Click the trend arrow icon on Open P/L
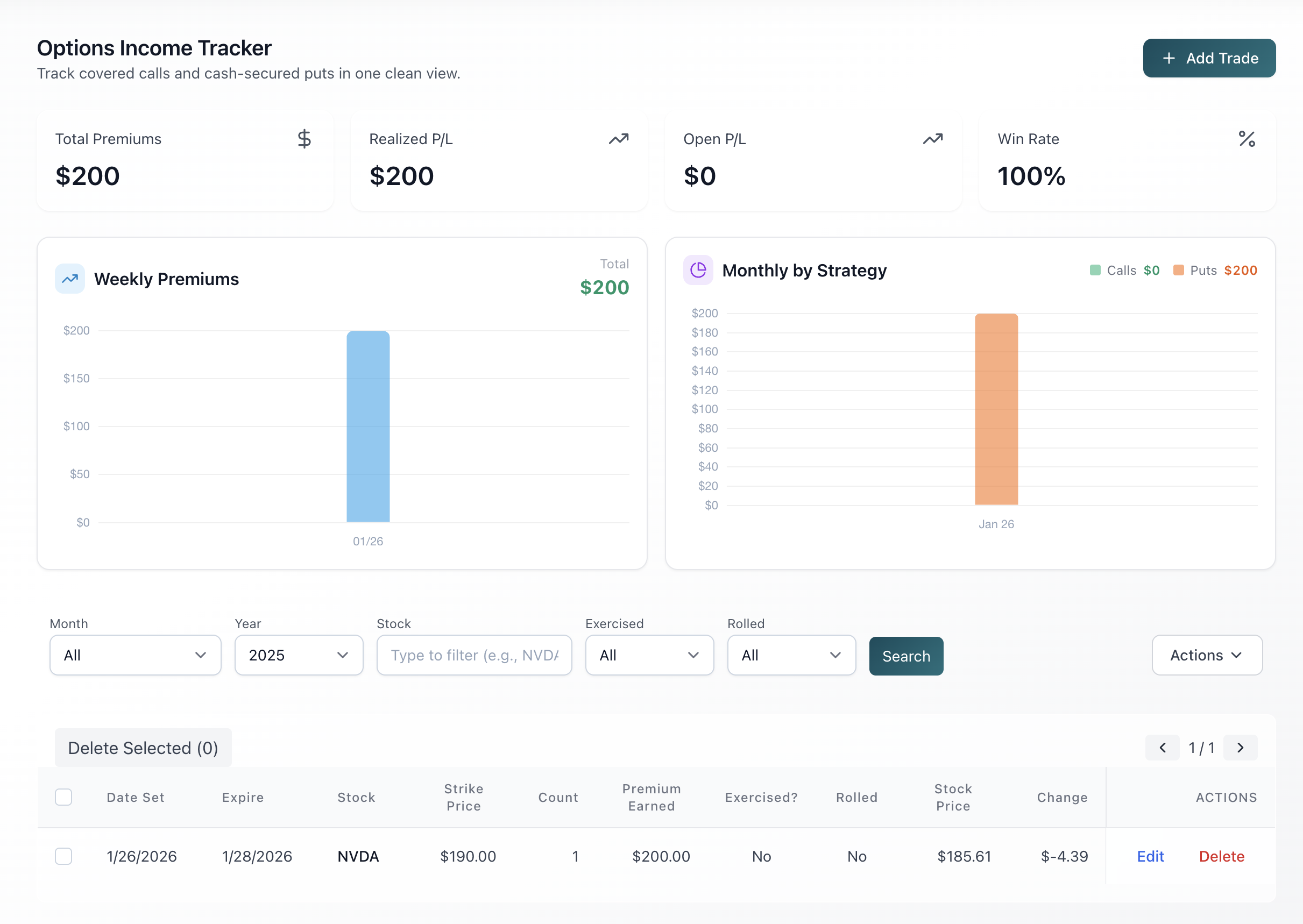1303x924 pixels. (932, 139)
